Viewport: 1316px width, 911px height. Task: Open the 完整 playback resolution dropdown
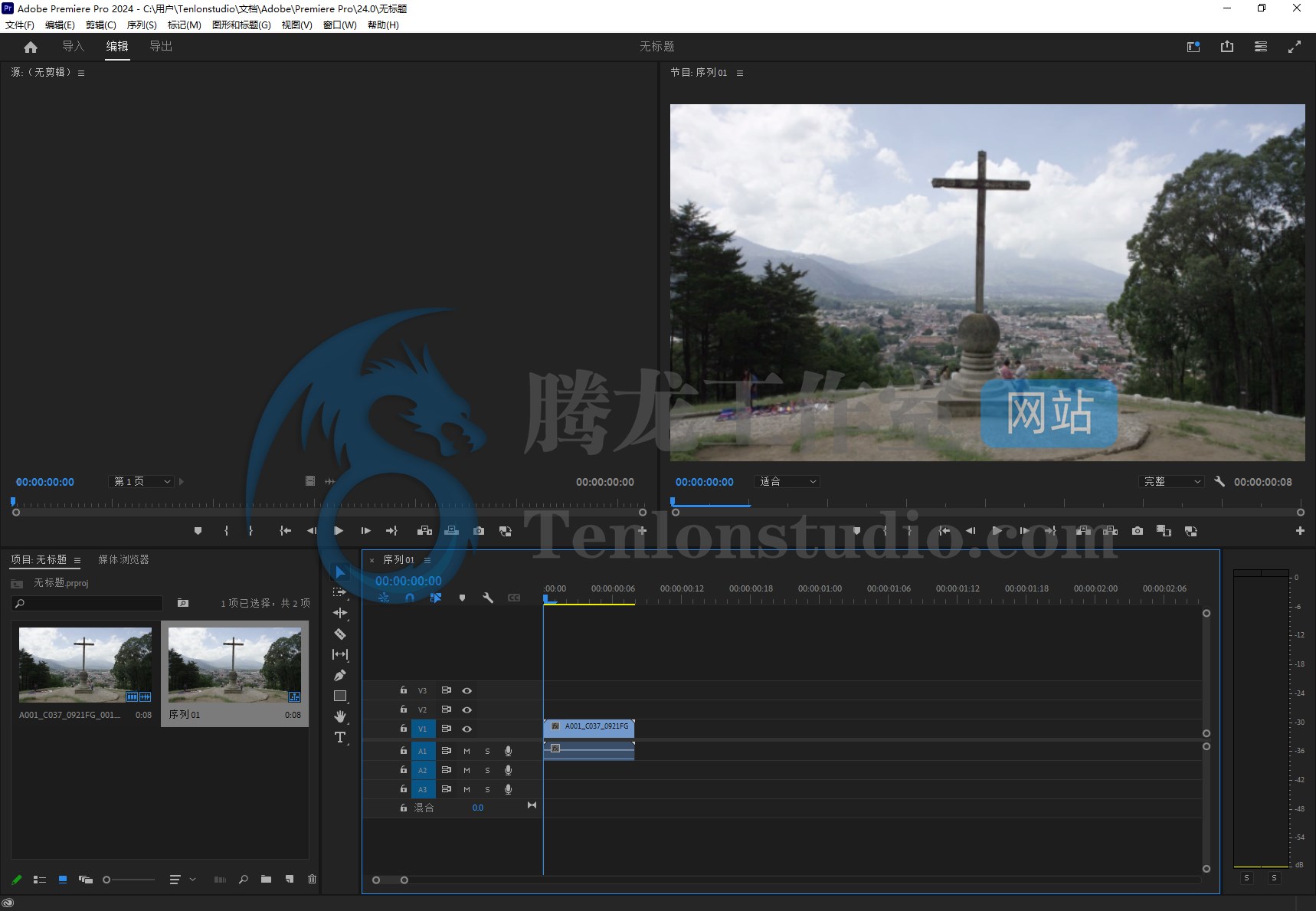[1171, 482]
